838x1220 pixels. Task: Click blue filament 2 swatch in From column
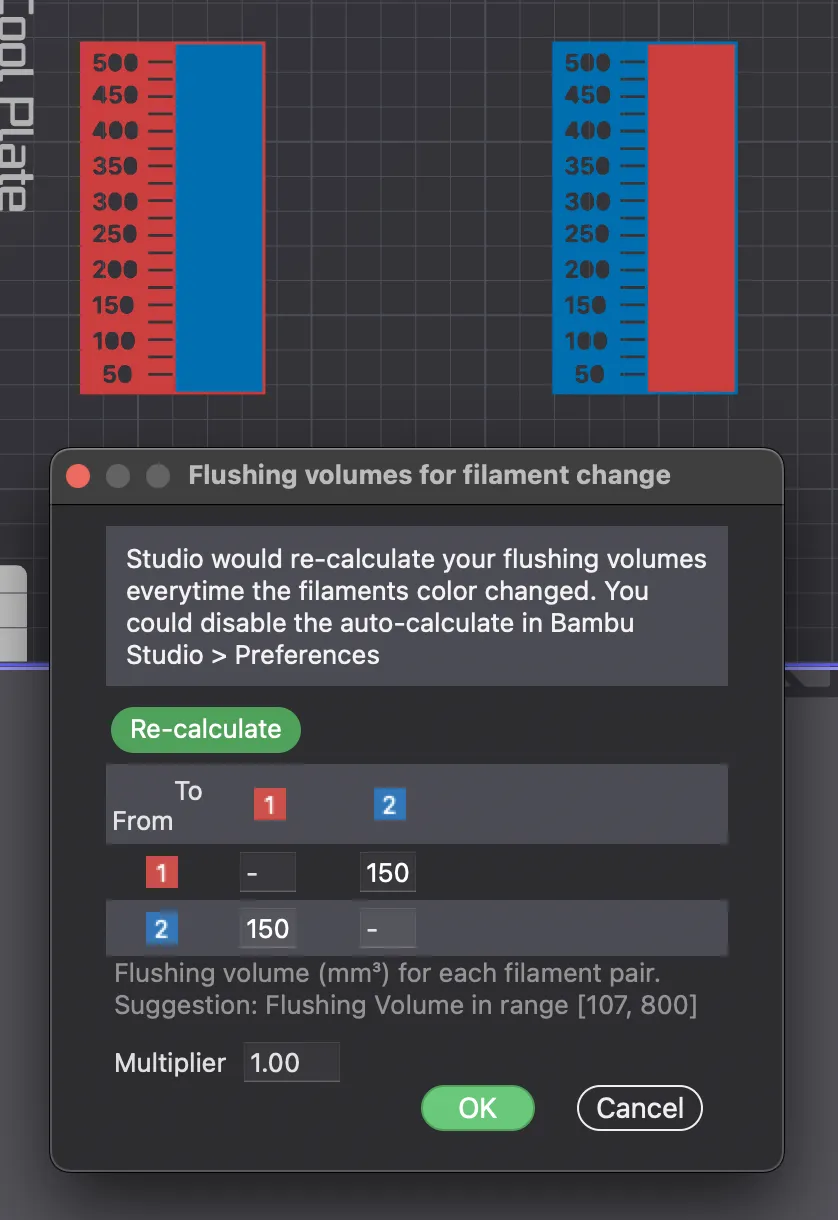click(162, 929)
